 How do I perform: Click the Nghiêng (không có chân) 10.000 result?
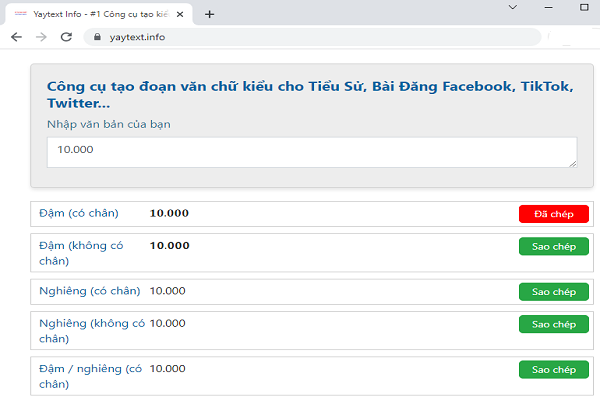tap(168, 323)
